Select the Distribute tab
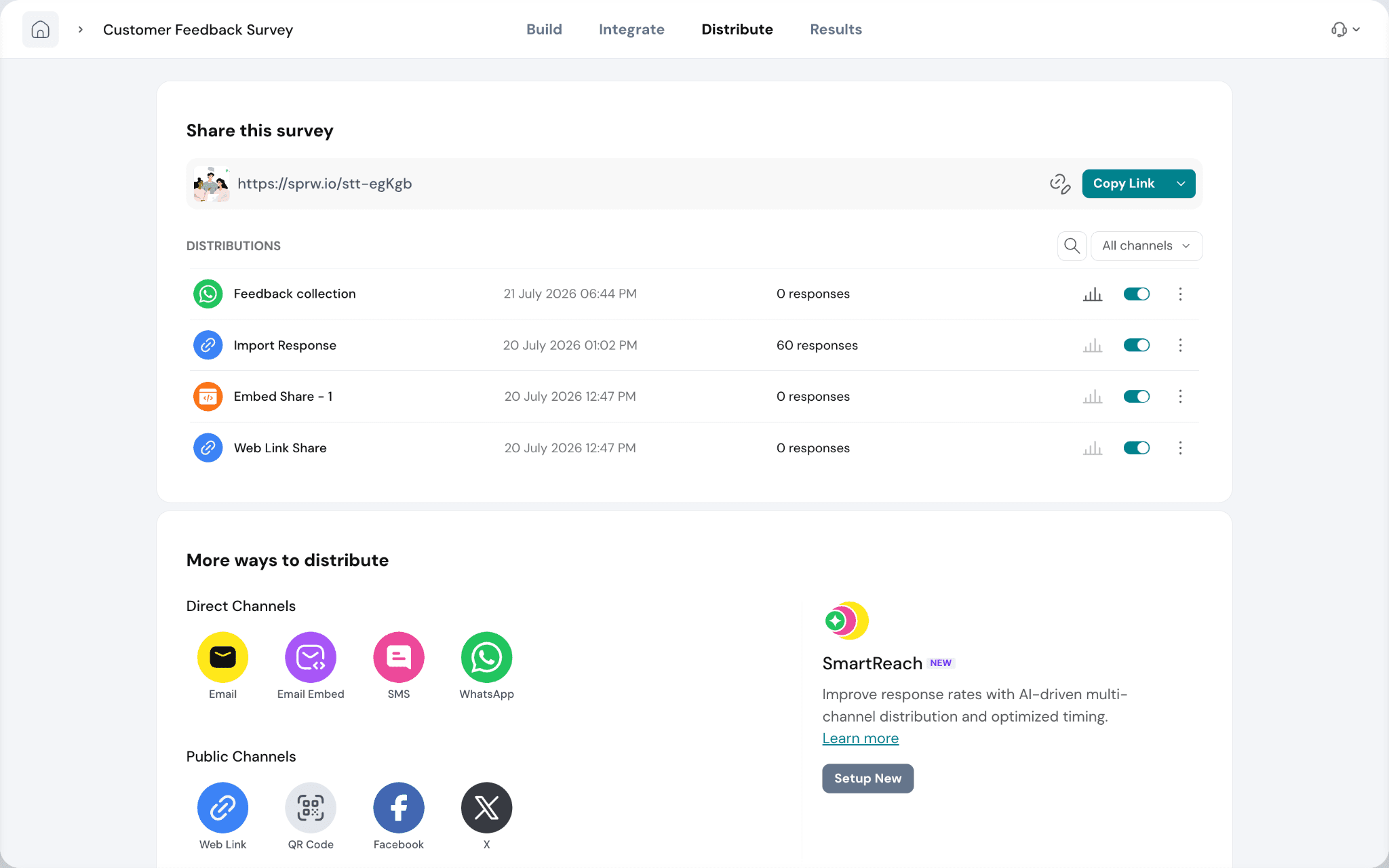This screenshot has width=1389, height=868. coord(737,29)
